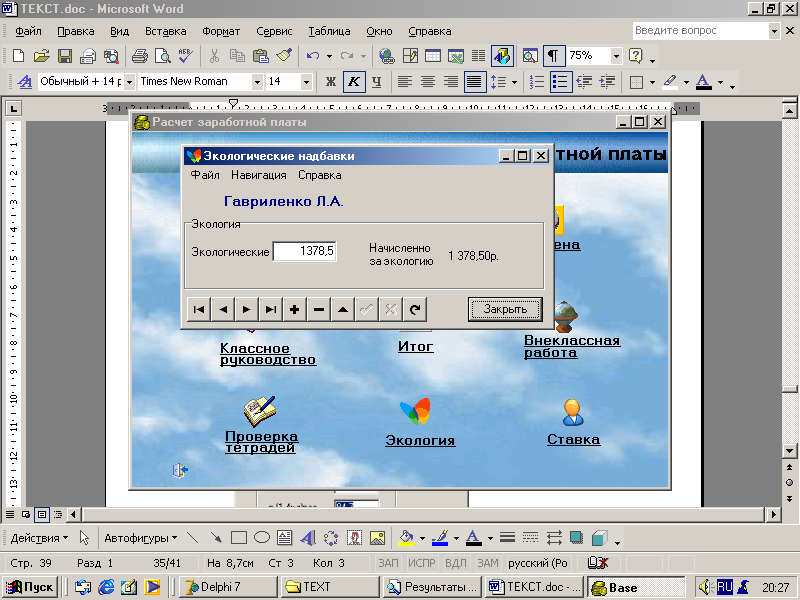Increase the paragraph indent
800x600 pixels.
[x=607, y=82]
